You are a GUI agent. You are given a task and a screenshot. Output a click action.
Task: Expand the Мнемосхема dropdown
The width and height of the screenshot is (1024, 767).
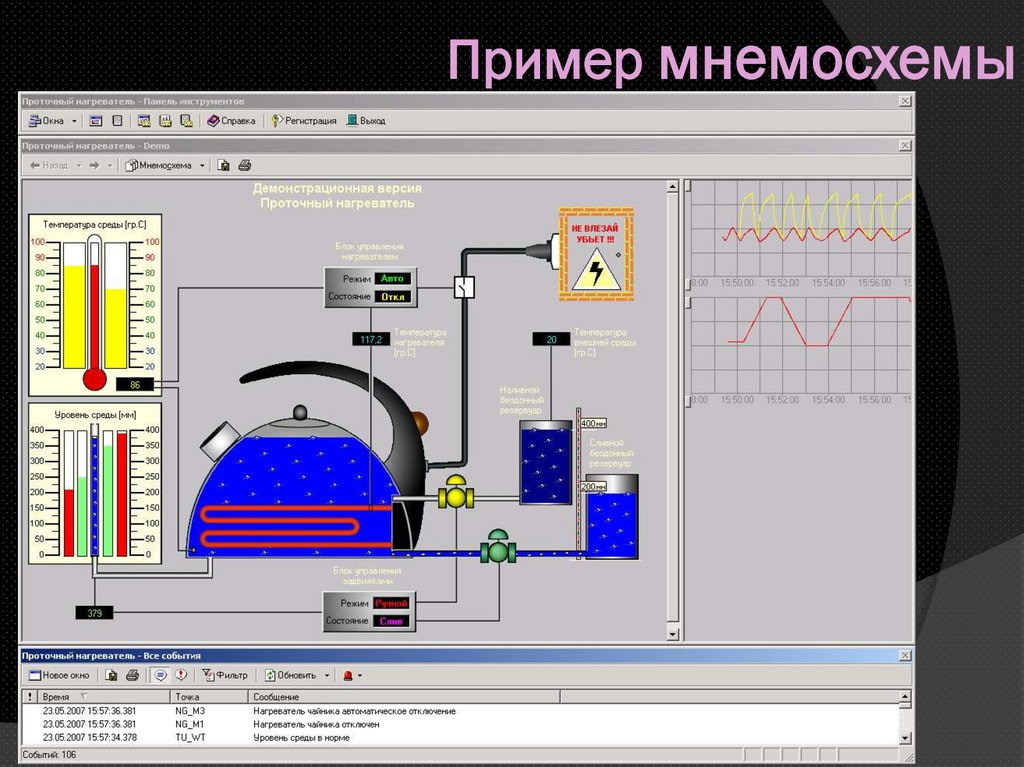(x=201, y=163)
